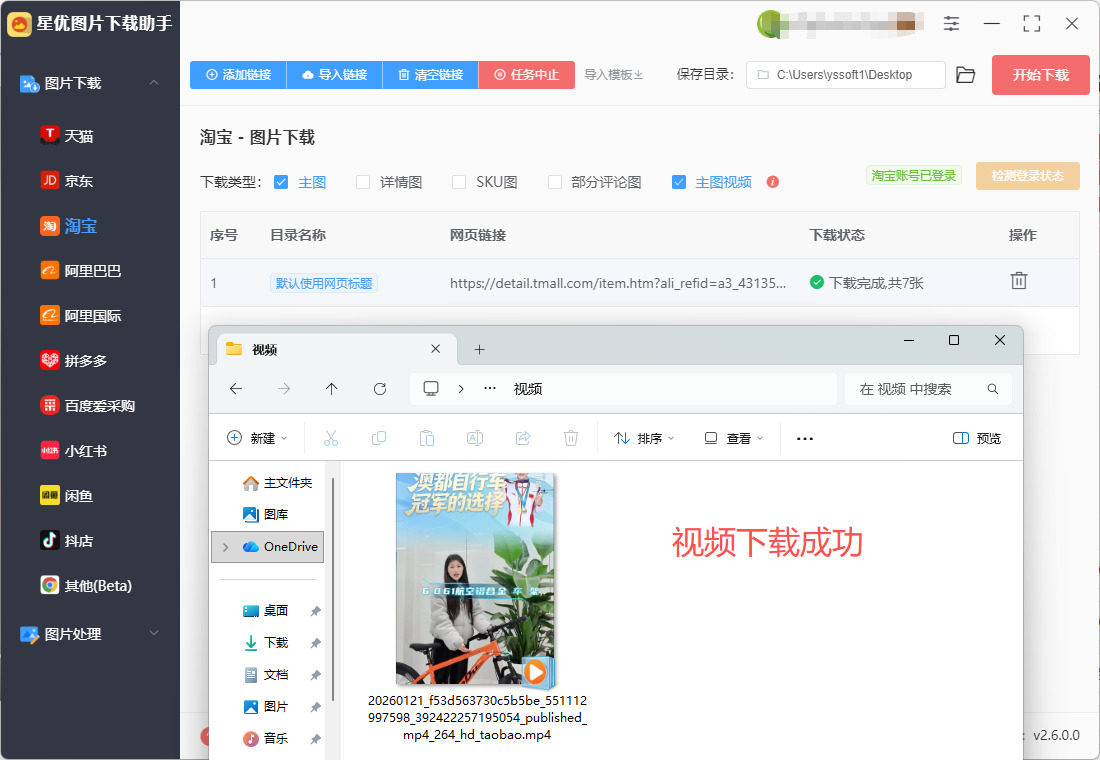The height and width of the screenshot is (760, 1100).
Task: Refresh the Explorer 视频 folder
Action: click(380, 389)
